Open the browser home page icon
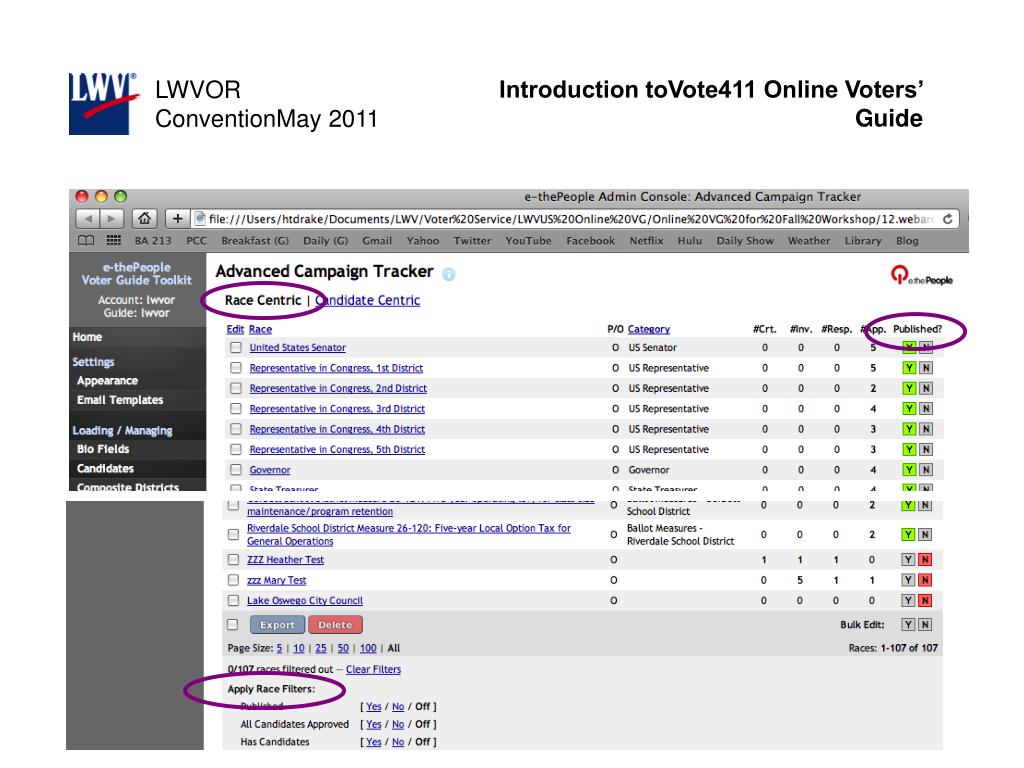This screenshot has height=768, width=1024. (144, 219)
